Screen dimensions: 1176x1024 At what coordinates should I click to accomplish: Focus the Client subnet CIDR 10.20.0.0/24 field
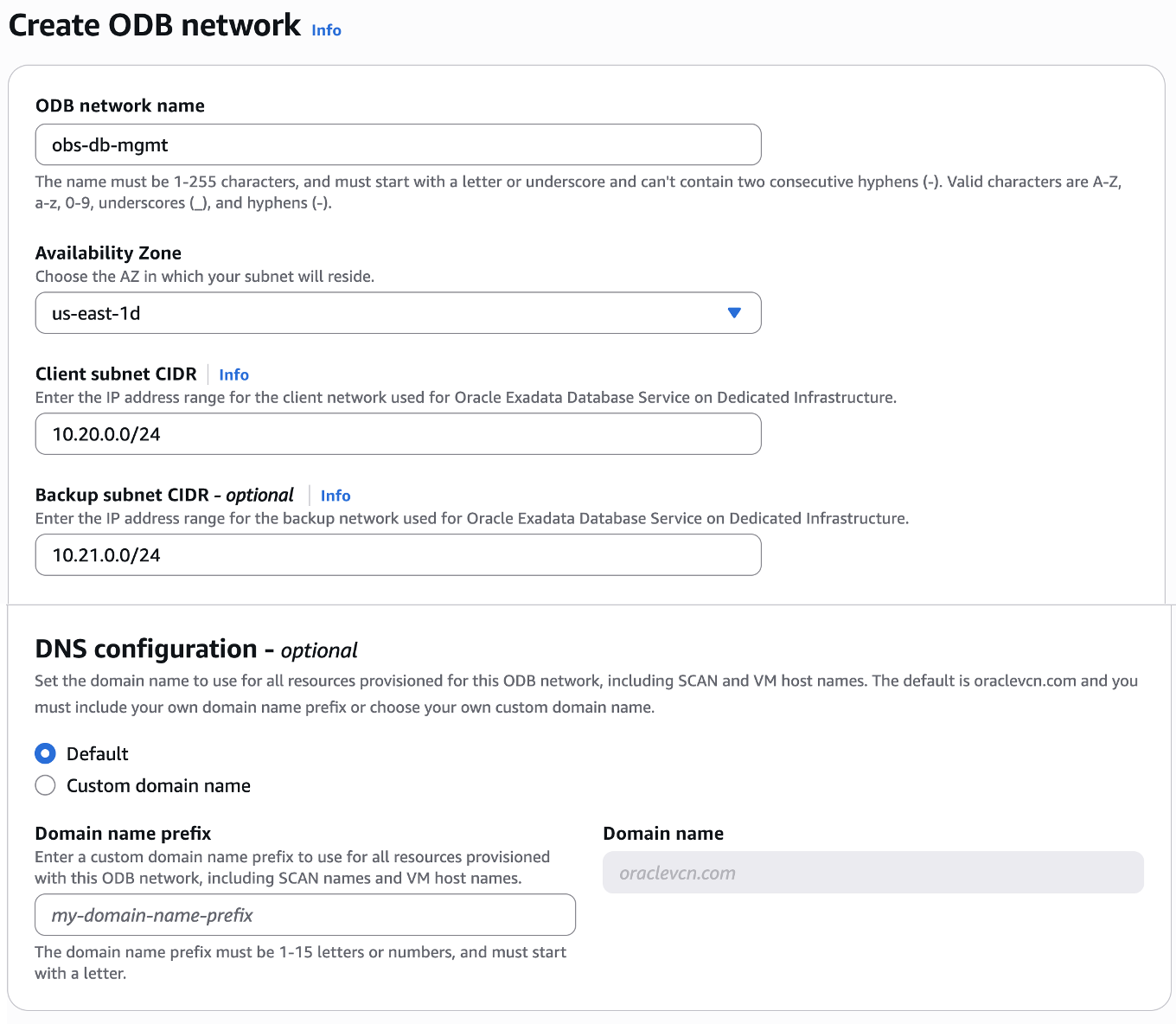tap(398, 434)
